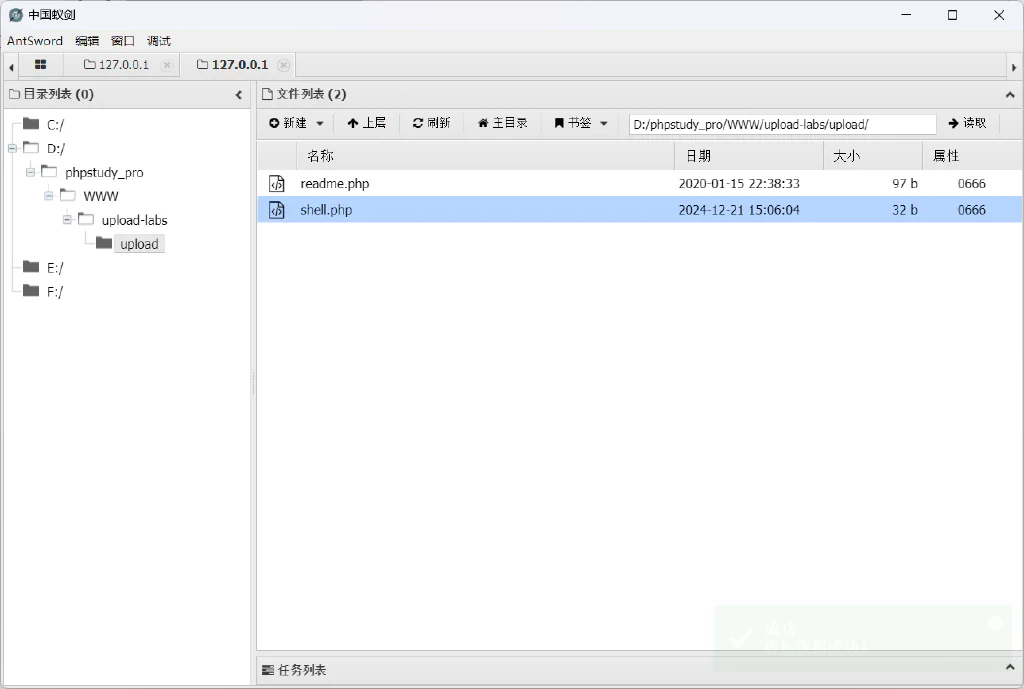
Task: Select the shell.php file name
Action: [326, 210]
